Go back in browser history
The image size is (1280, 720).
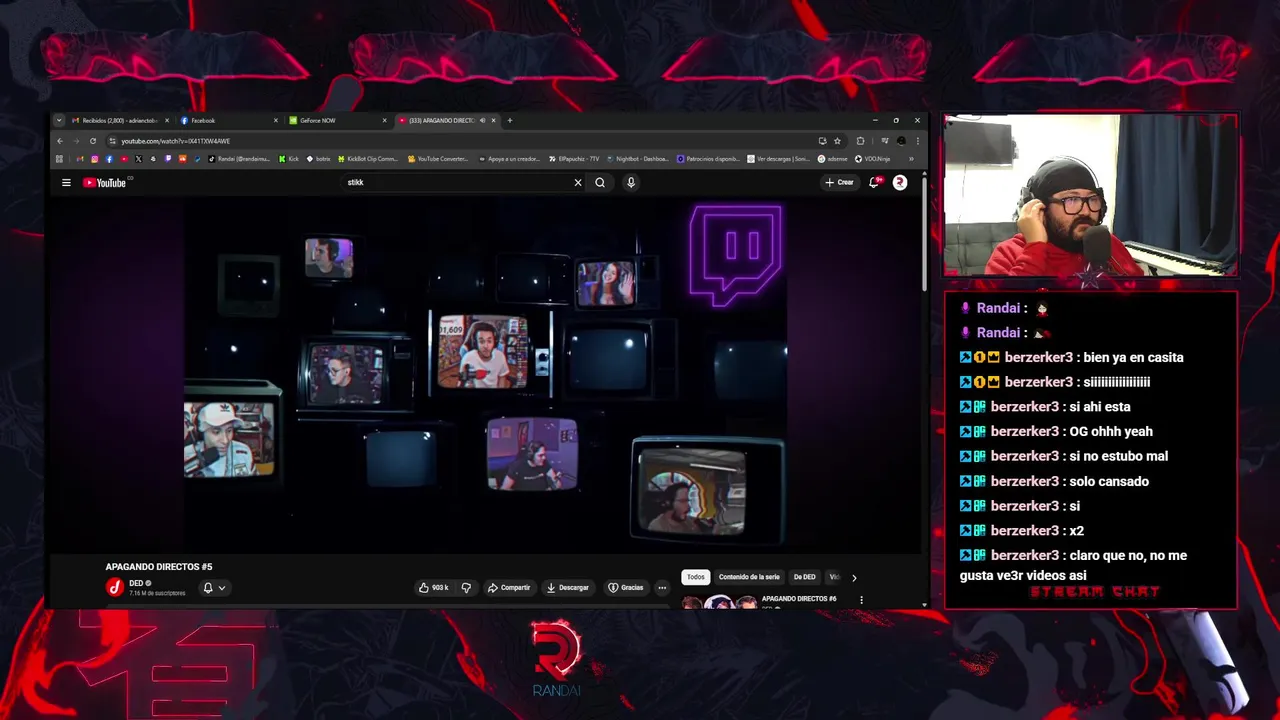(x=59, y=141)
